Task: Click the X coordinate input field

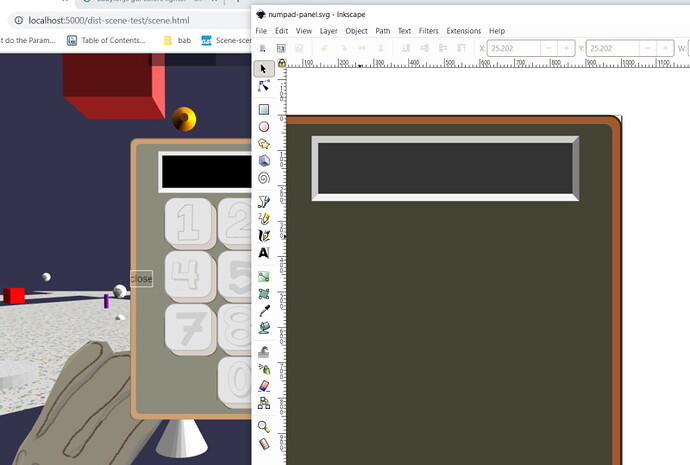Action: click(x=514, y=48)
